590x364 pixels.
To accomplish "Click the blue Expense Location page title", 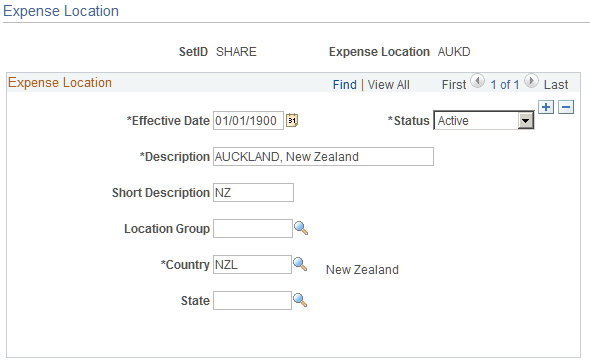I will [x=61, y=11].
